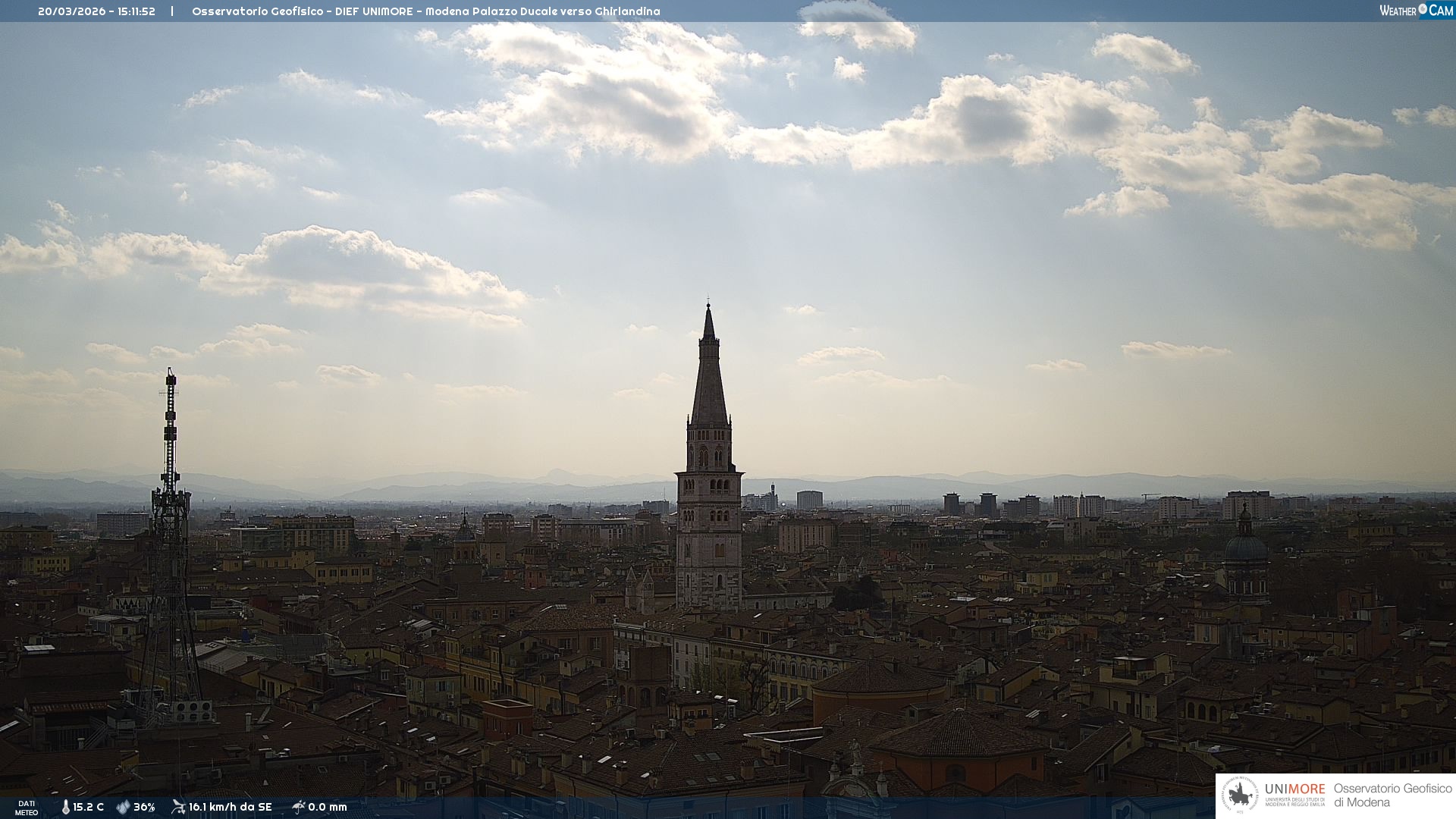
Task: Click the 15.2 C temperature reading
Action: click(x=88, y=808)
